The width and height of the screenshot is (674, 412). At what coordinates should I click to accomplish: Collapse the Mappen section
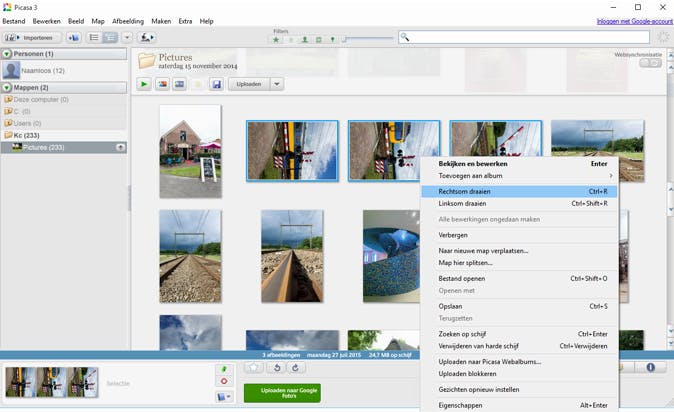coord(7,88)
